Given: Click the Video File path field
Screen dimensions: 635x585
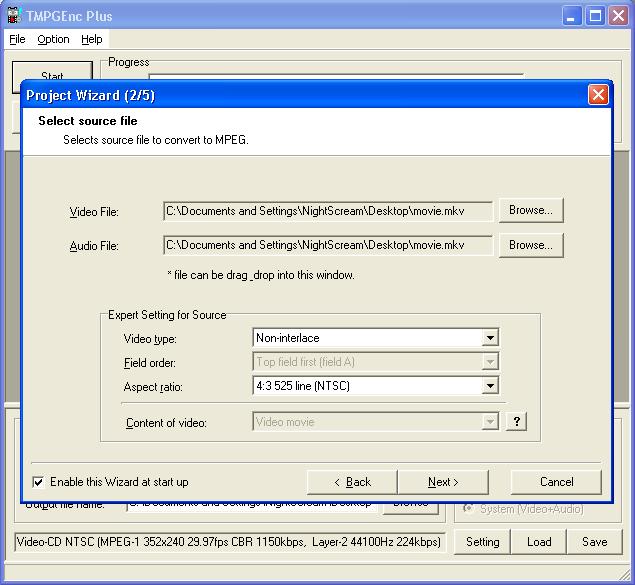Looking at the screenshot, I should (x=328, y=211).
